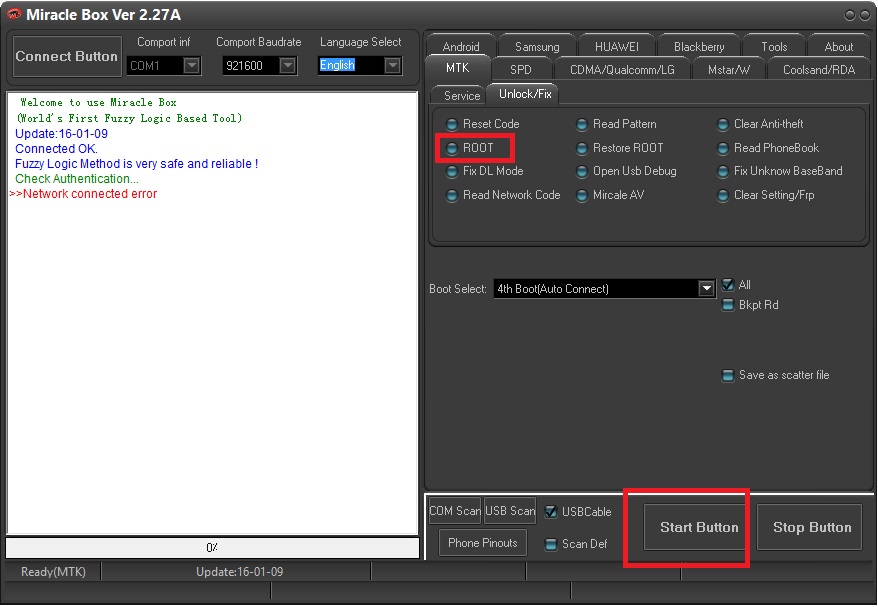Image resolution: width=878 pixels, height=607 pixels.
Task: Click the Update:16-01-09 status bar entry
Action: (x=240, y=572)
